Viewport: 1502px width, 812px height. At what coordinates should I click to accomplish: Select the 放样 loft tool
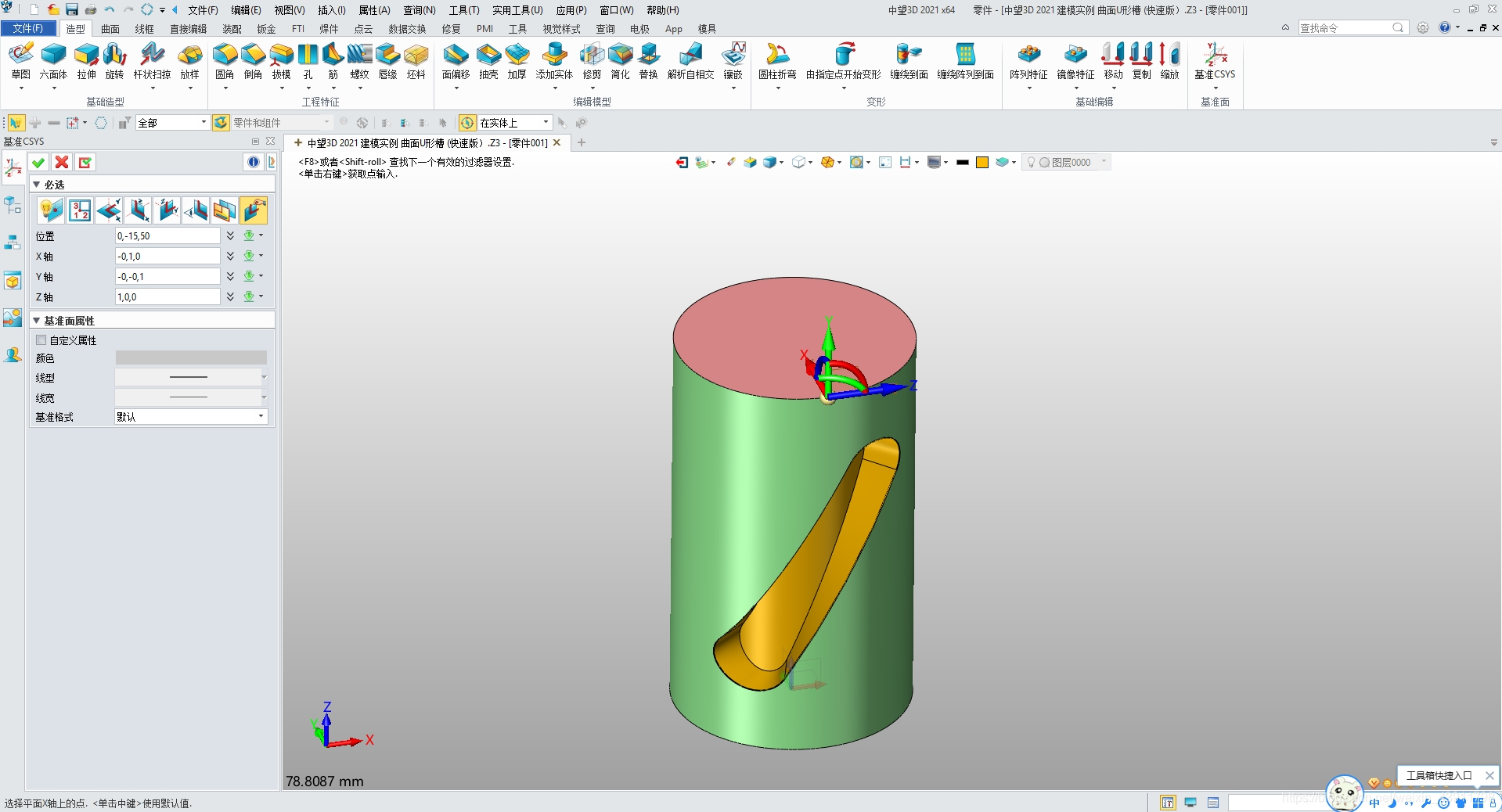click(x=189, y=62)
